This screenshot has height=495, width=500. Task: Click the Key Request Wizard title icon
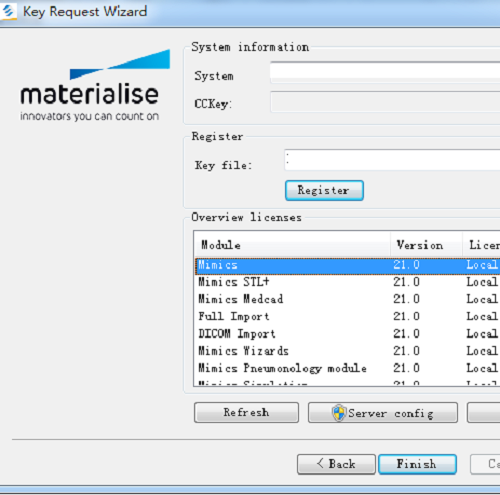tap(8, 11)
